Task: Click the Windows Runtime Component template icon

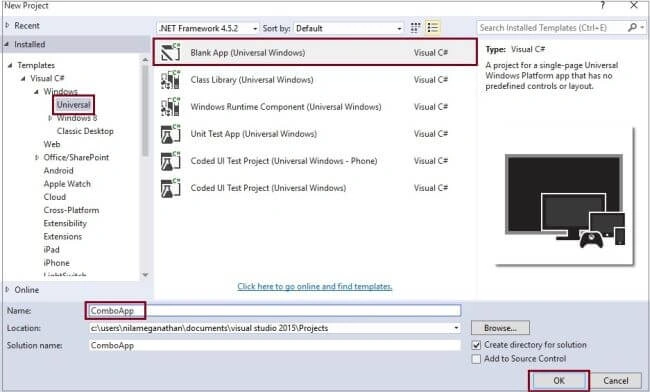Action: (170, 106)
